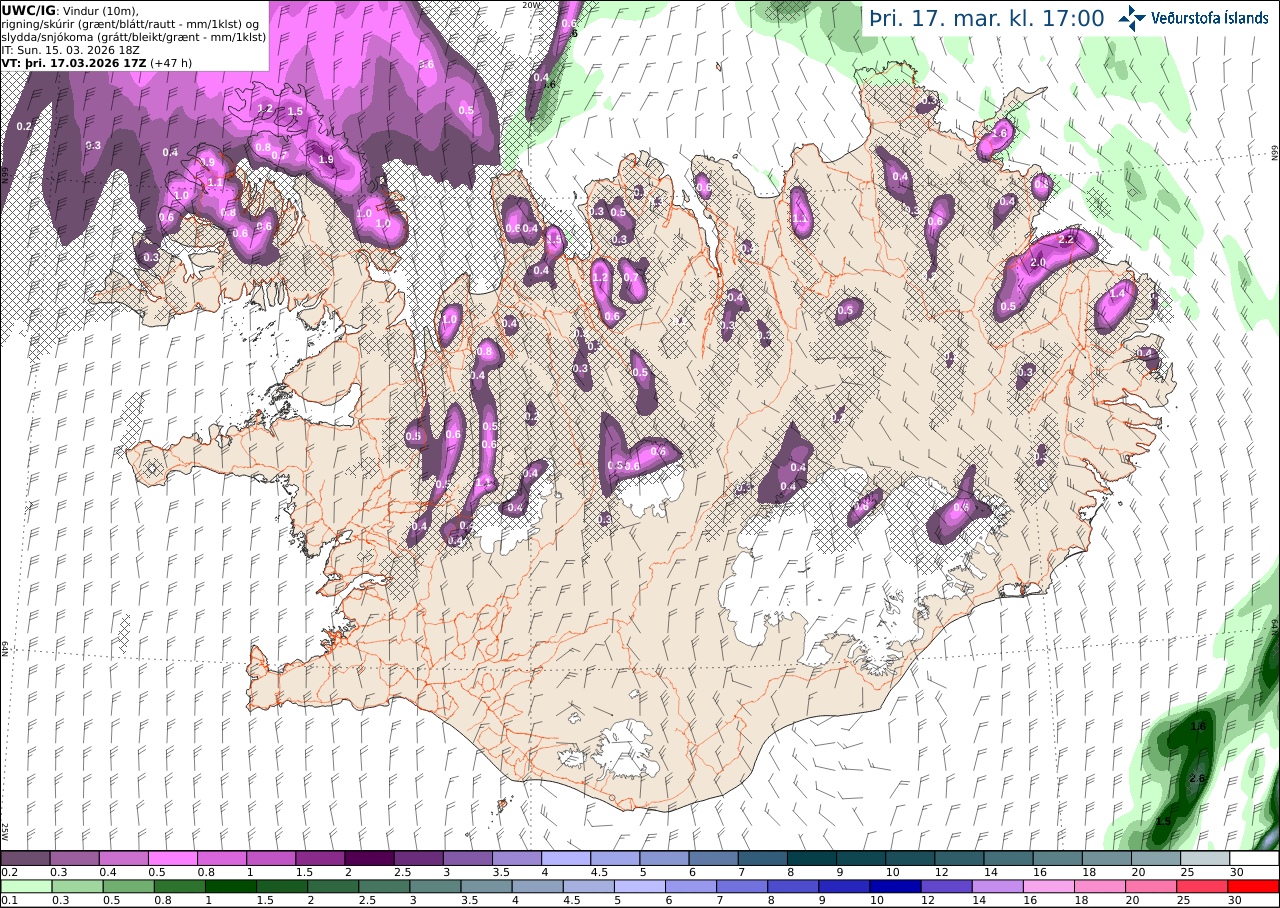Pick upper legend swatch labeled 3

click(468, 858)
